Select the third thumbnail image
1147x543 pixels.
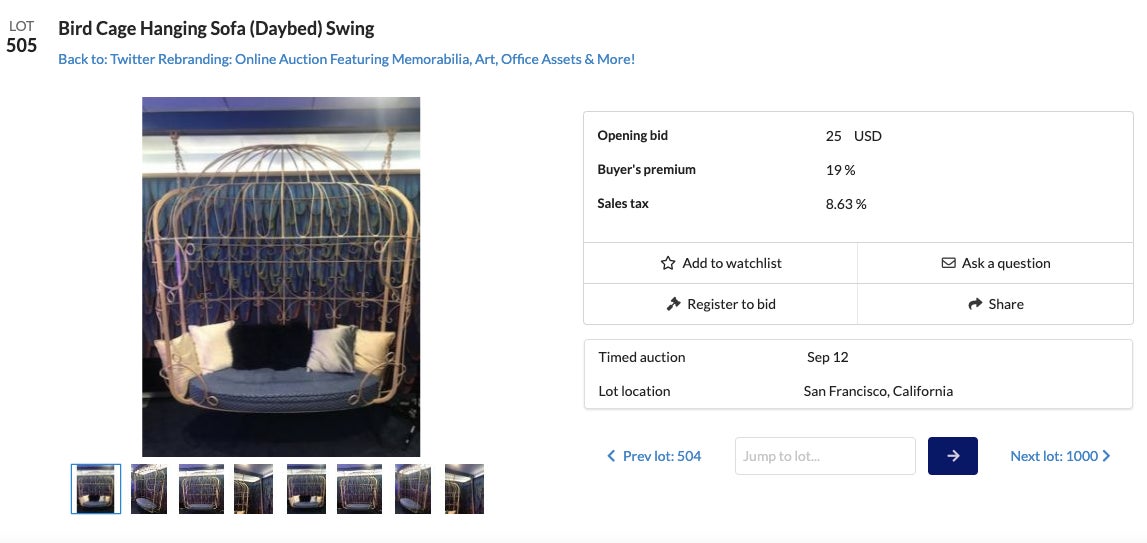201,489
